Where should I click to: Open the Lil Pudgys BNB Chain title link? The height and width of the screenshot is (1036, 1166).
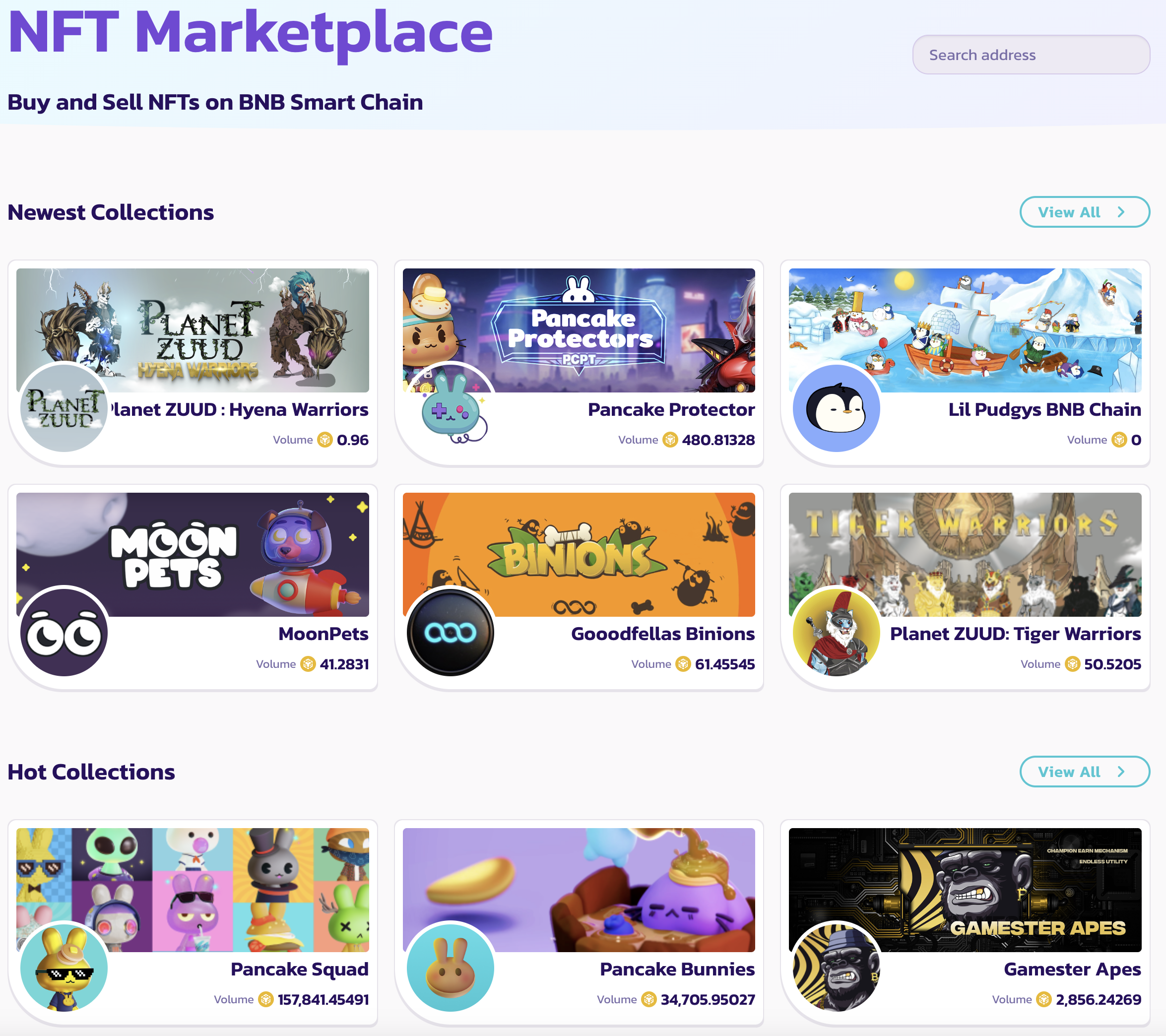[x=1044, y=410]
